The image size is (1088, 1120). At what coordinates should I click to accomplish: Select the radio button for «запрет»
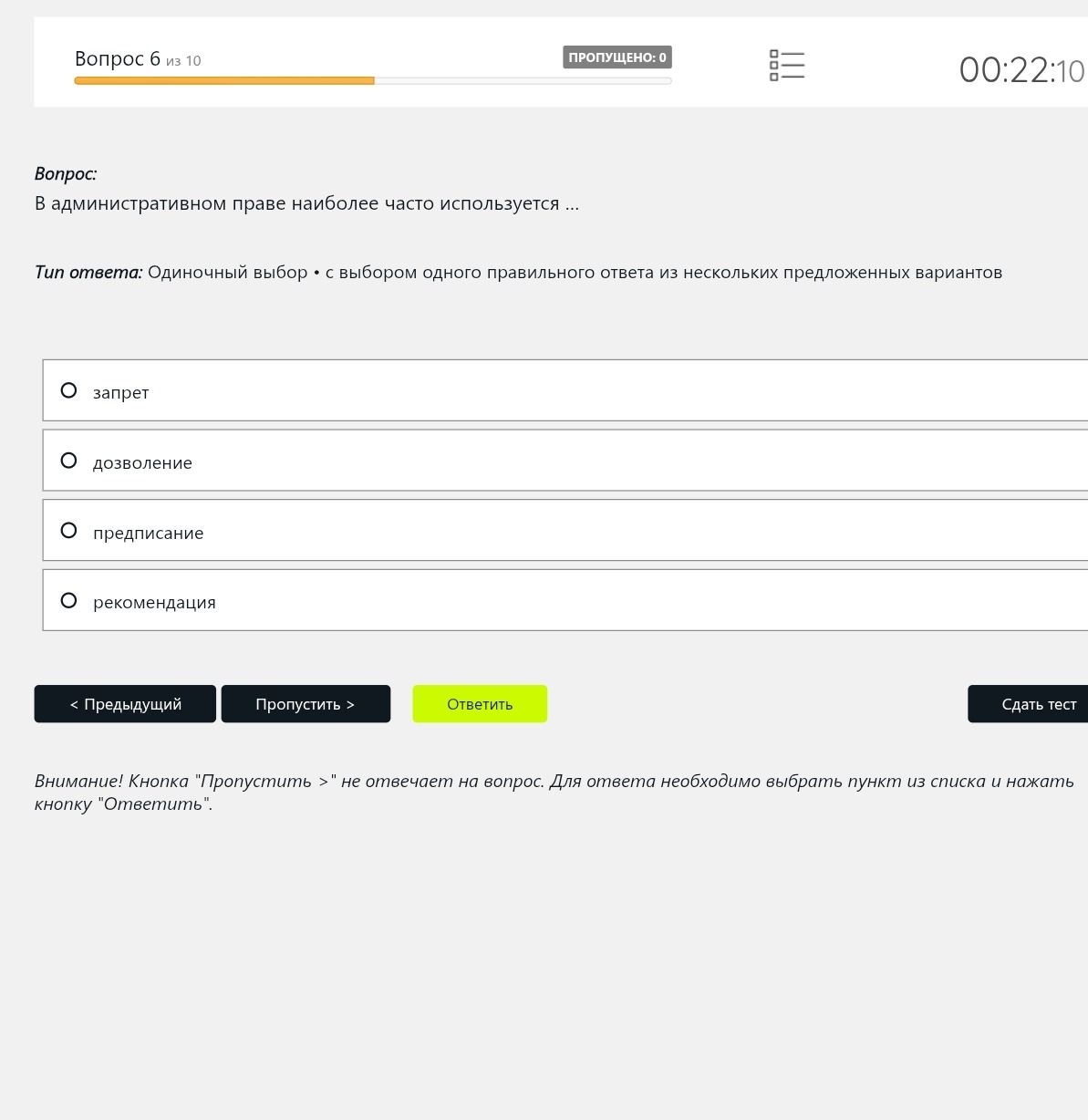click(x=68, y=390)
